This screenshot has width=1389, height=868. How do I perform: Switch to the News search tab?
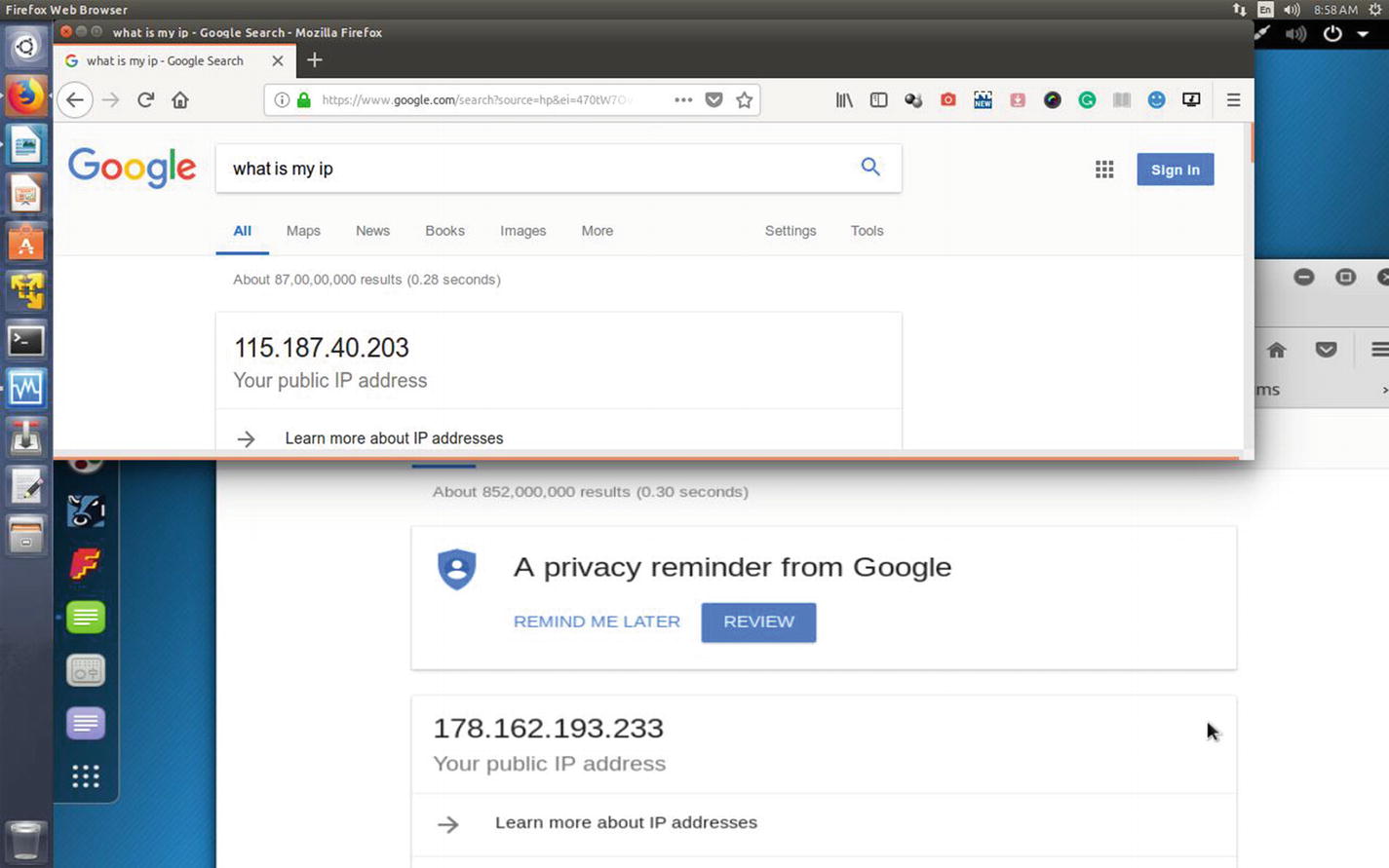click(372, 231)
